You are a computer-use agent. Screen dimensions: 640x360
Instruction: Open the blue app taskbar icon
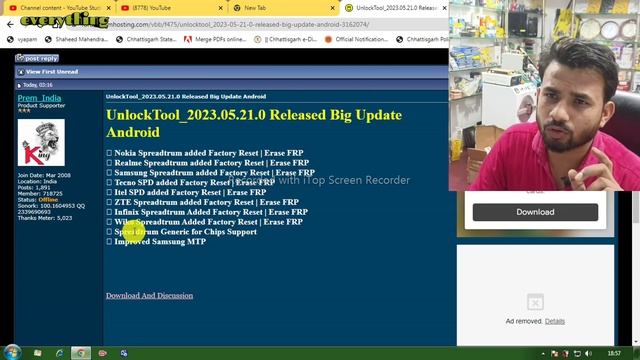124,353
